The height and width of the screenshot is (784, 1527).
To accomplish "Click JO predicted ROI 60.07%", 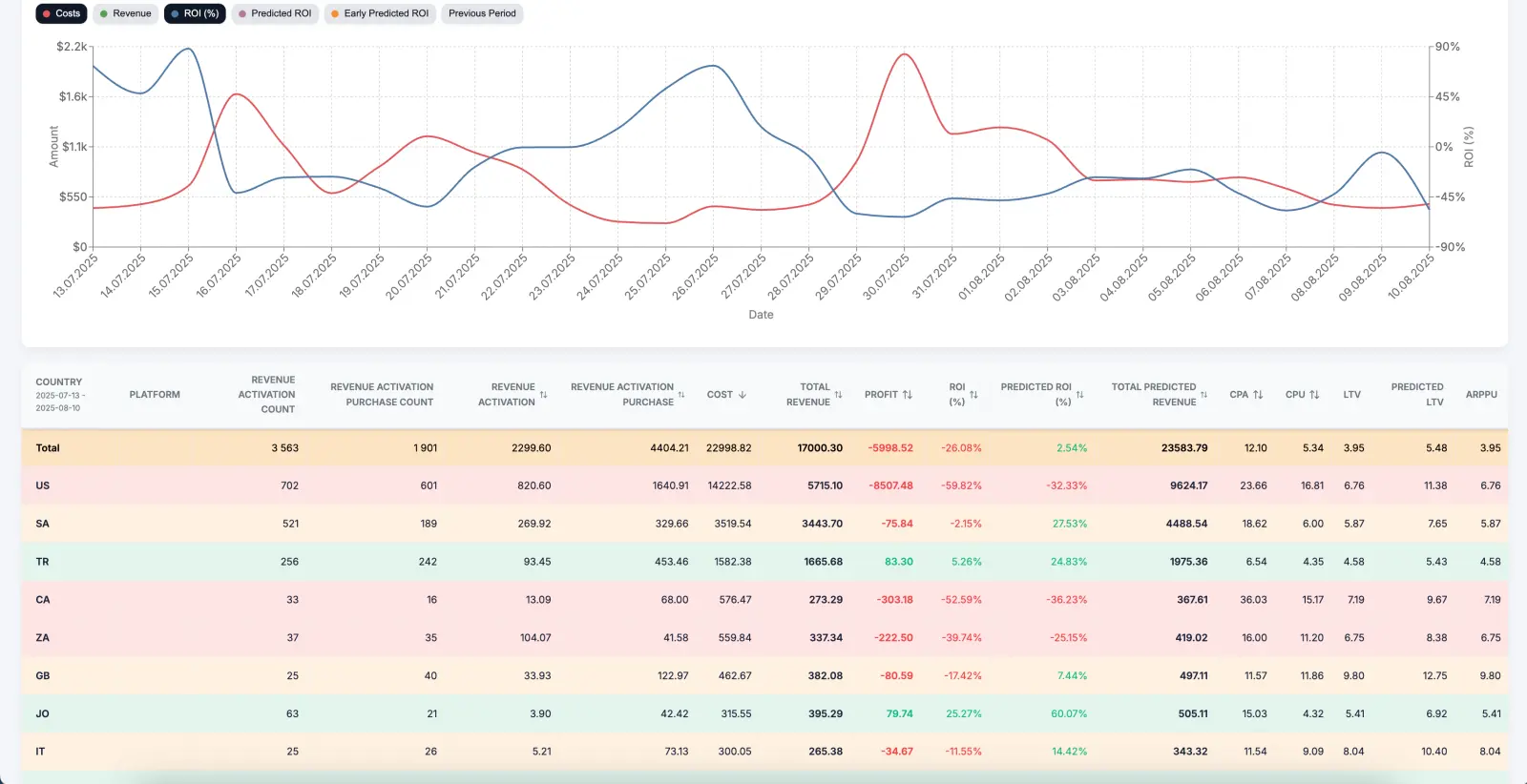I will (1069, 713).
